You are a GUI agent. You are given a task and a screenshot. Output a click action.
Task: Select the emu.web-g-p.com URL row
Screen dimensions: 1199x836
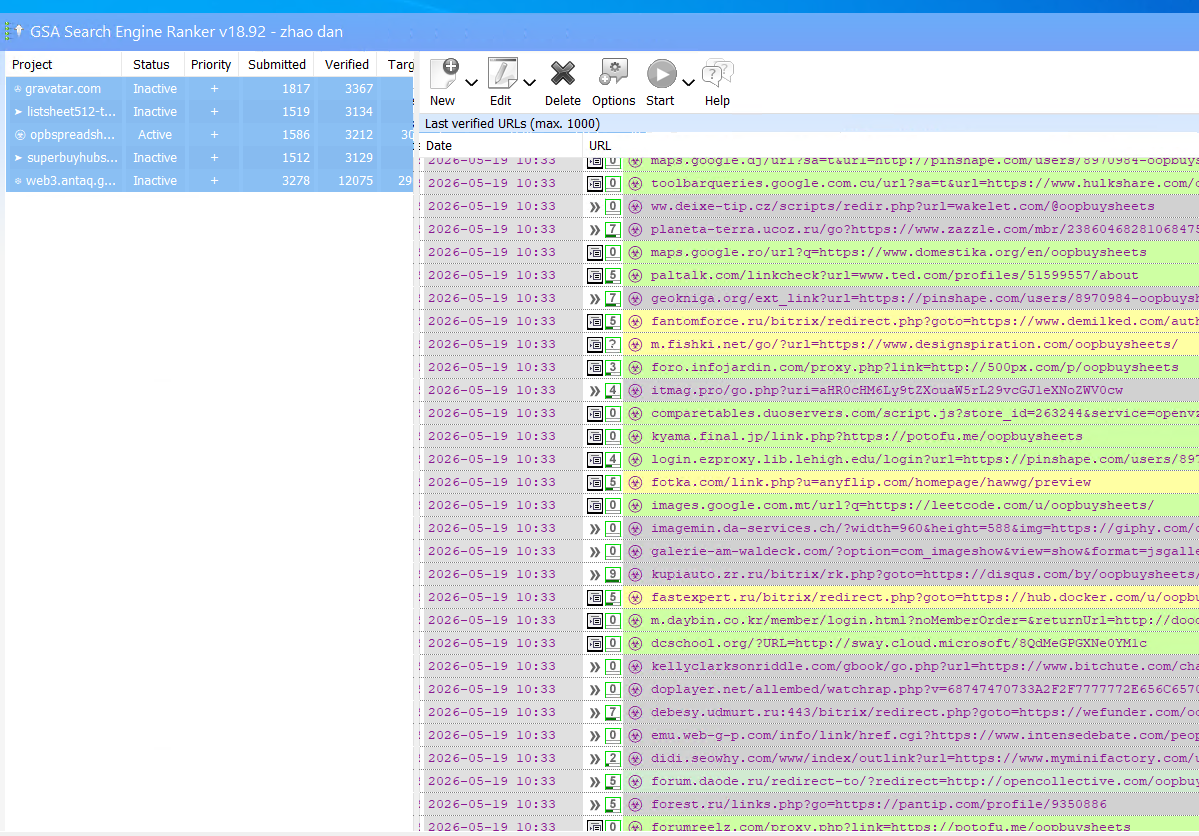click(x=809, y=735)
